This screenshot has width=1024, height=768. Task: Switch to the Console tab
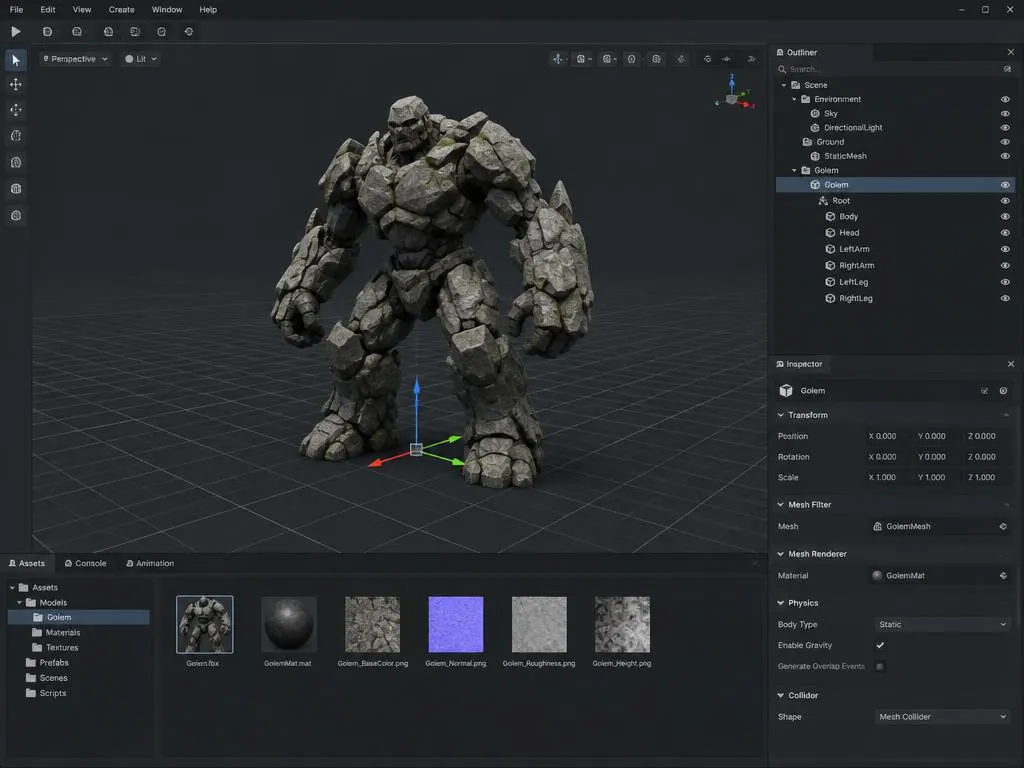pos(86,563)
